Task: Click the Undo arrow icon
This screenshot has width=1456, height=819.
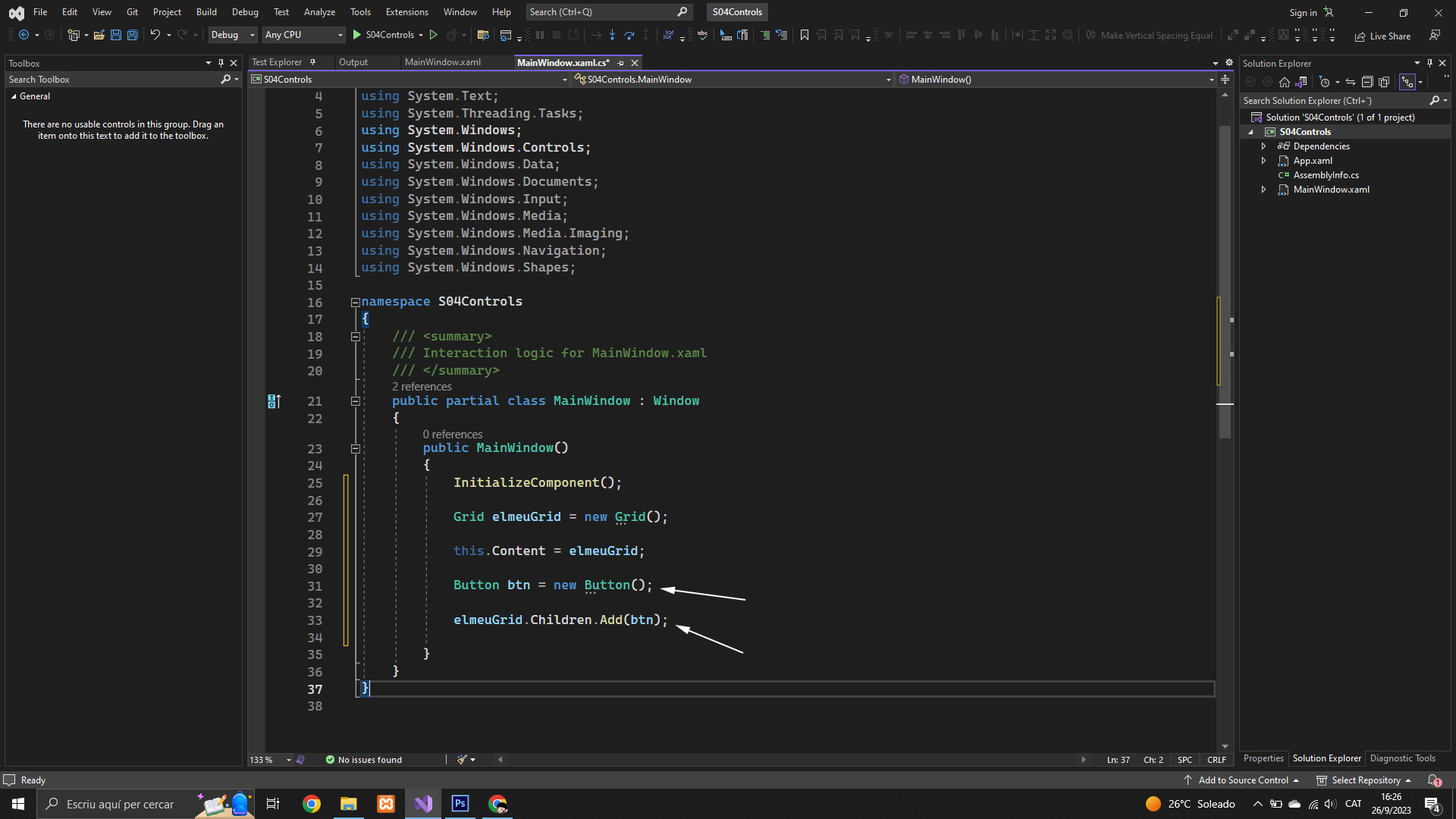Action: [155, 35]
